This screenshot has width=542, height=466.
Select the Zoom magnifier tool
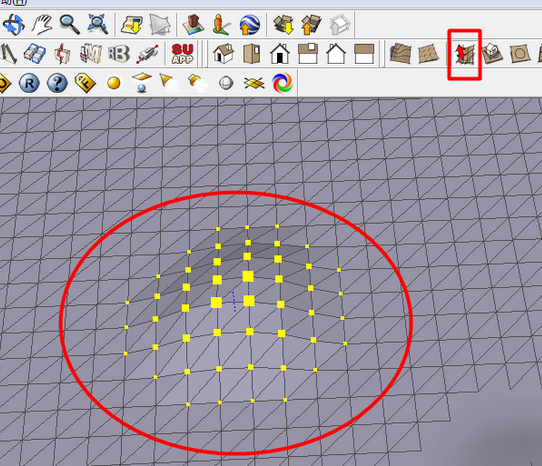click(x=69, y=25)
